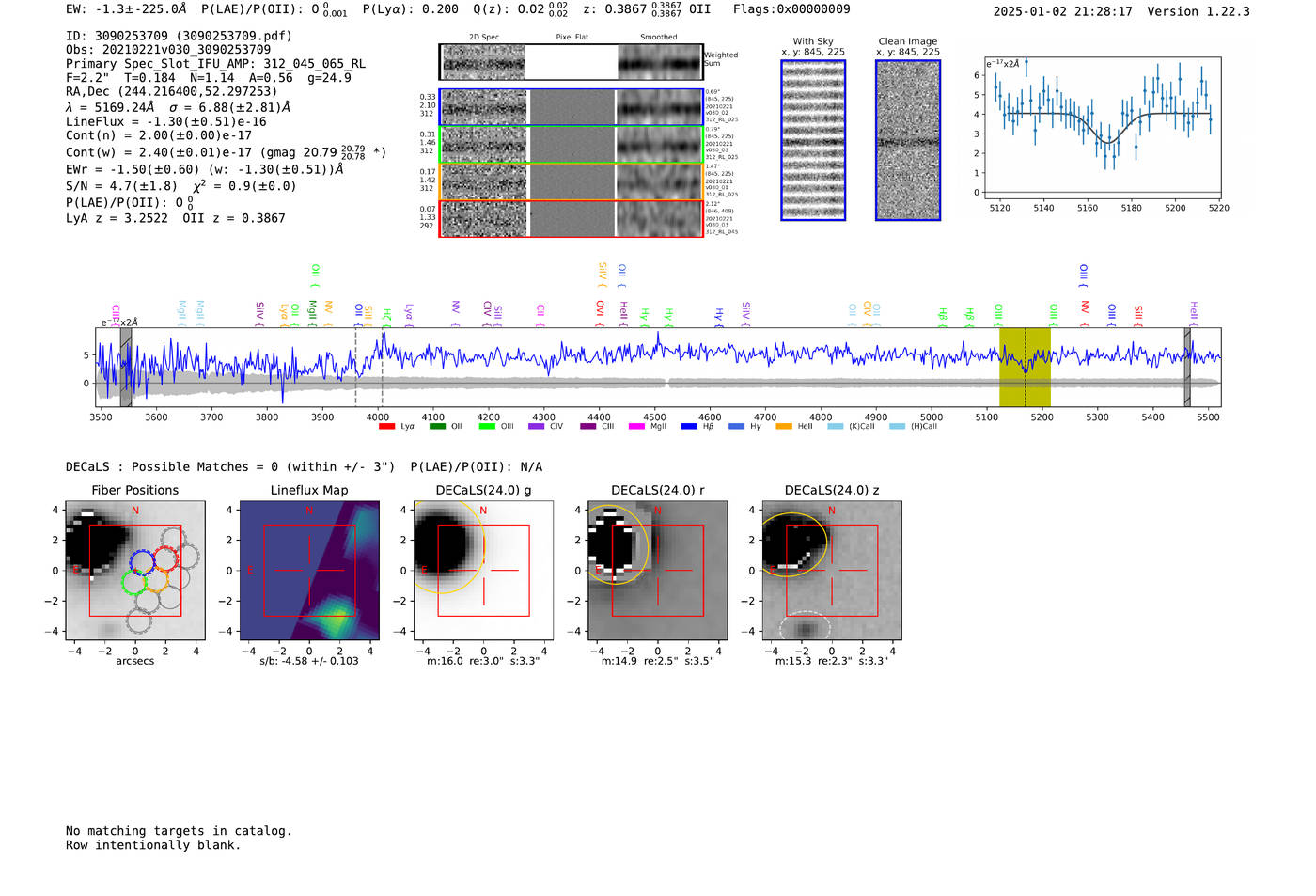
Task: Click the Obs: 20210221v030_3090253709 line
Action: [168, 50]
